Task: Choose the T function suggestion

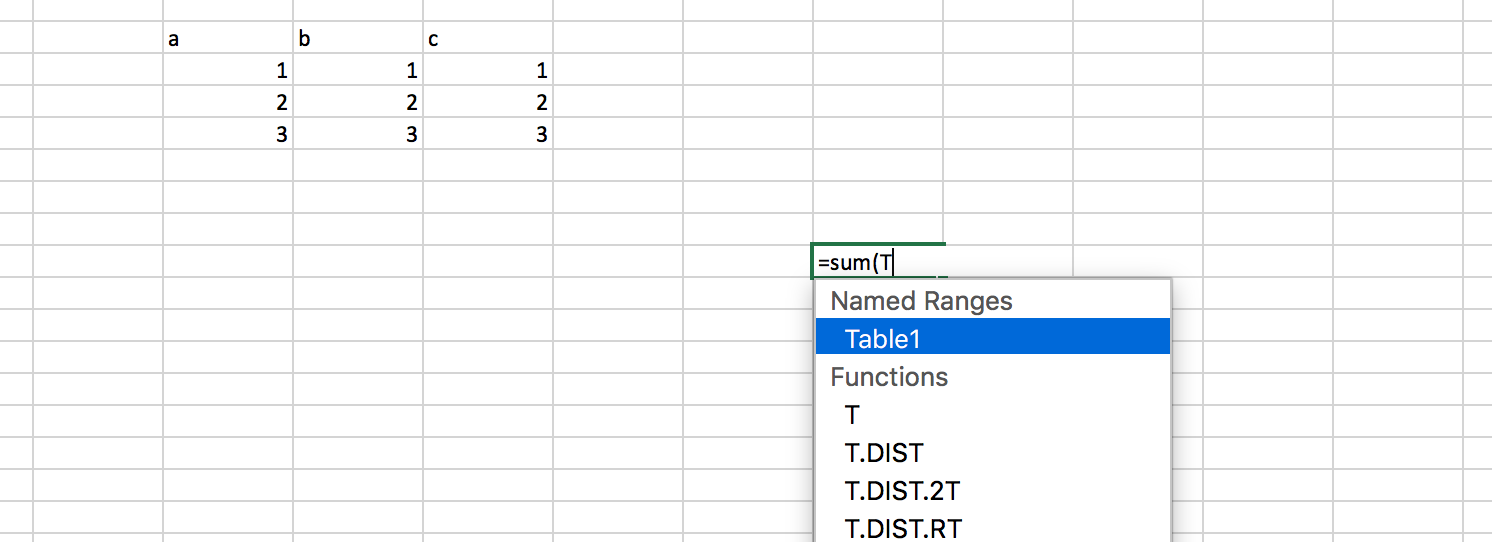Action: (x=852, y=415)
